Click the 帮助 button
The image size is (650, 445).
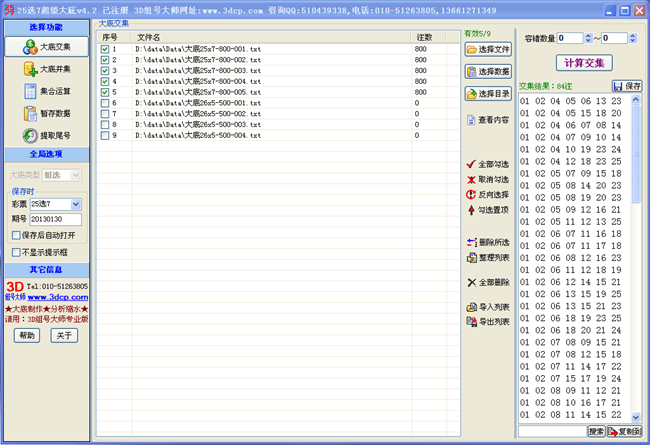[x=27, y=335]
